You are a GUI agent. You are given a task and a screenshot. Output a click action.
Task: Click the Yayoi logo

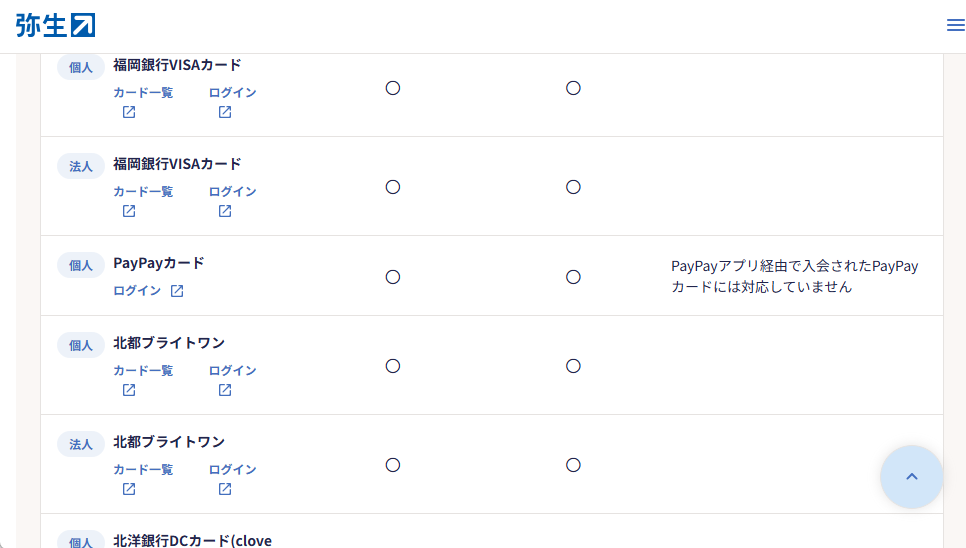[x=55, y=25]
